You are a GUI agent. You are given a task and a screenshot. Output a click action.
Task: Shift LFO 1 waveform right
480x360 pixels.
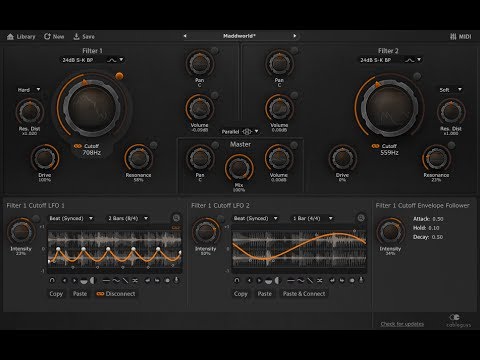click(75, 280)
